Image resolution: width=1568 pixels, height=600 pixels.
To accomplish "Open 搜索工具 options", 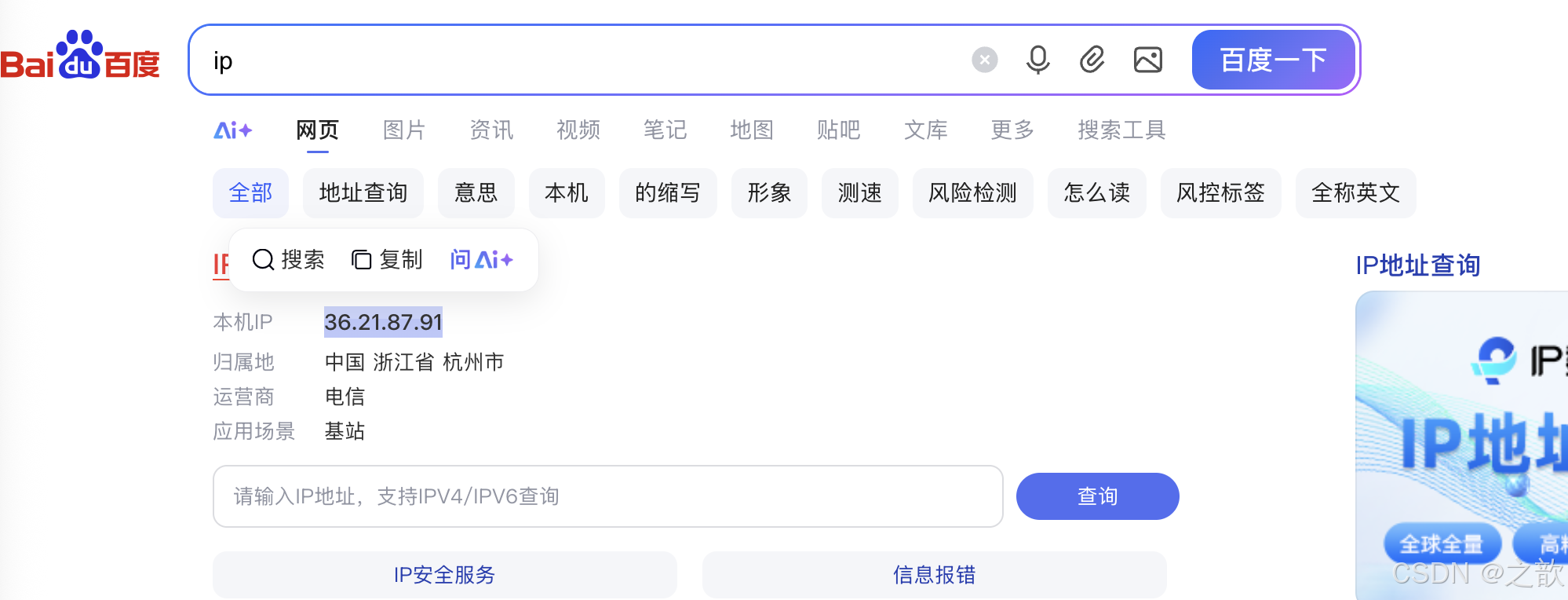I will pyautogui.click(x=1121, y=130).
